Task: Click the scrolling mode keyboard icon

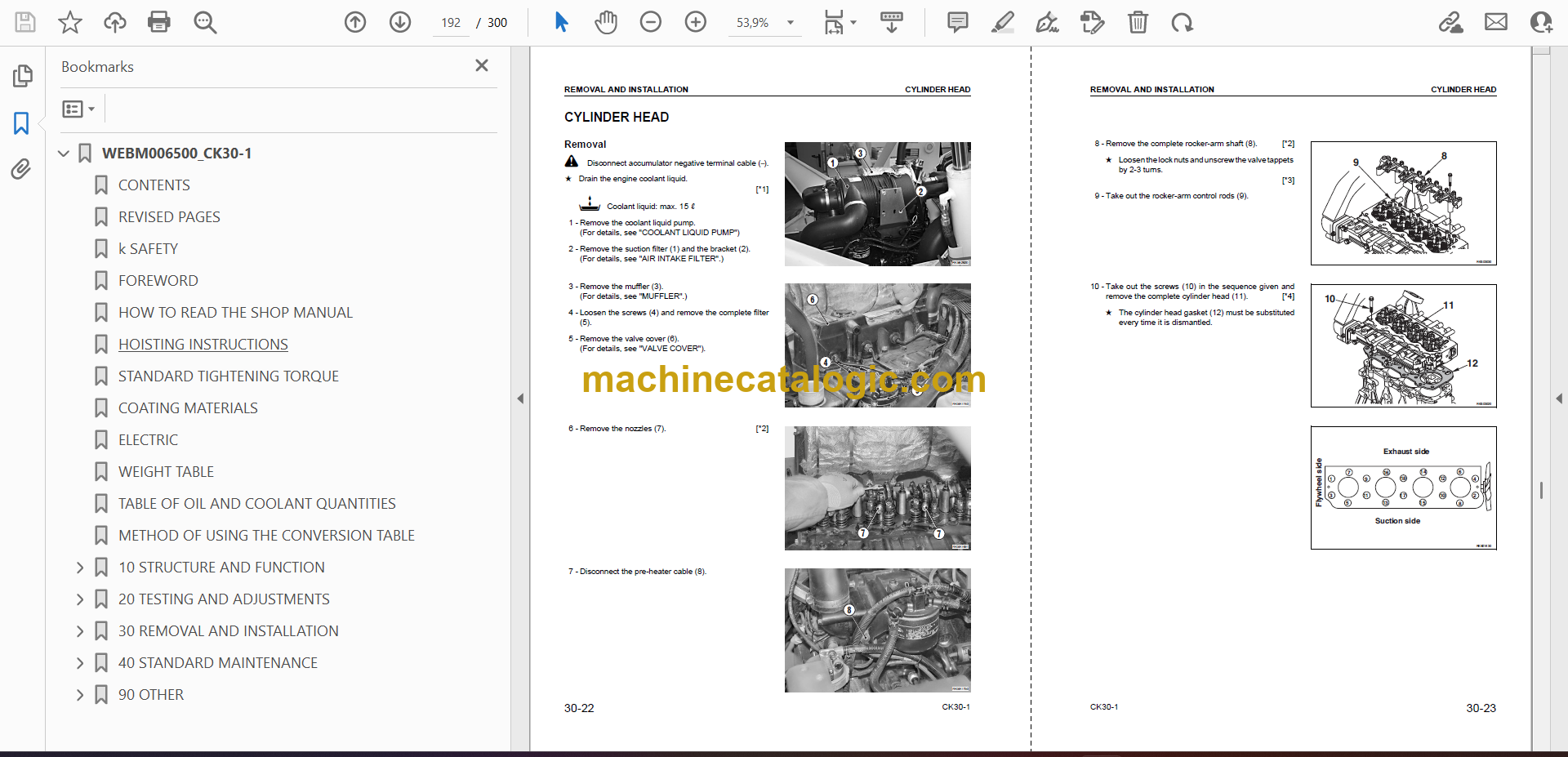Action: tap(892, 22)
